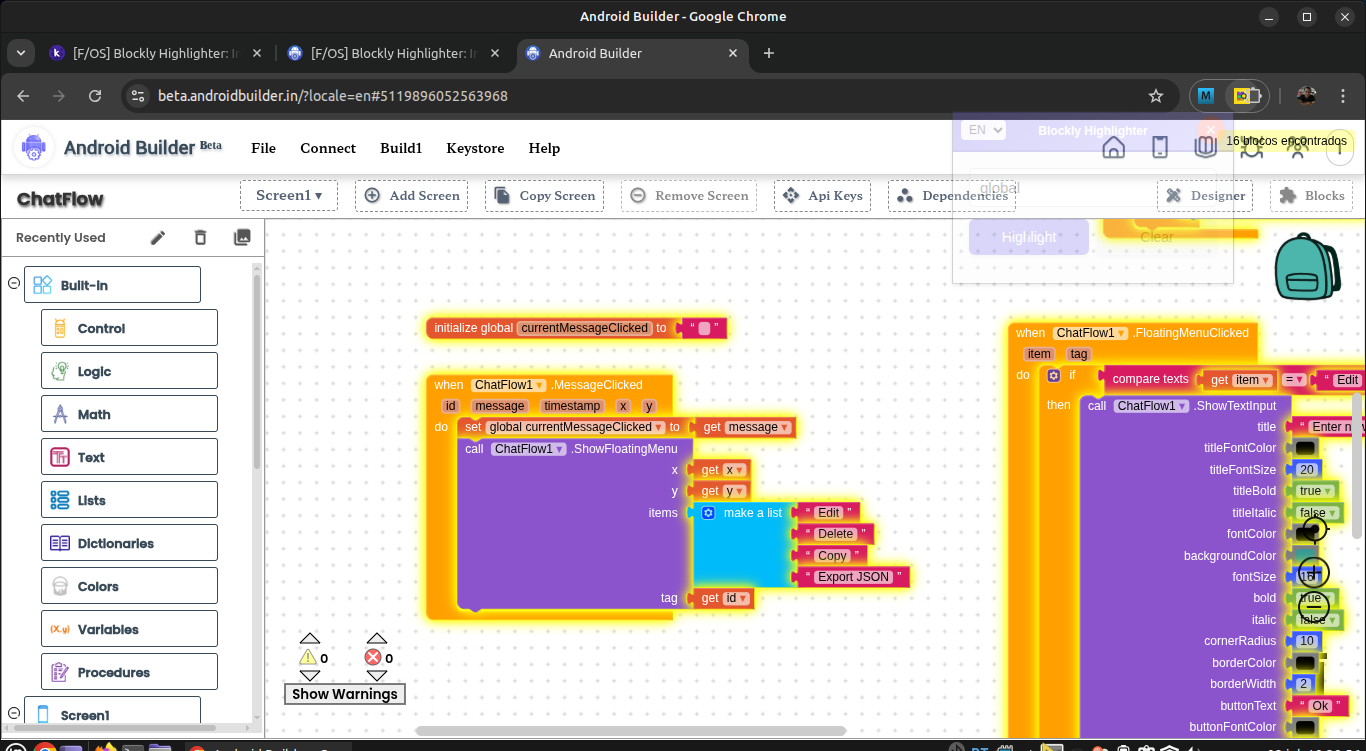Click the home icon in the header
Viewport: 1366px width, 751px height.
click(1113, 148)
